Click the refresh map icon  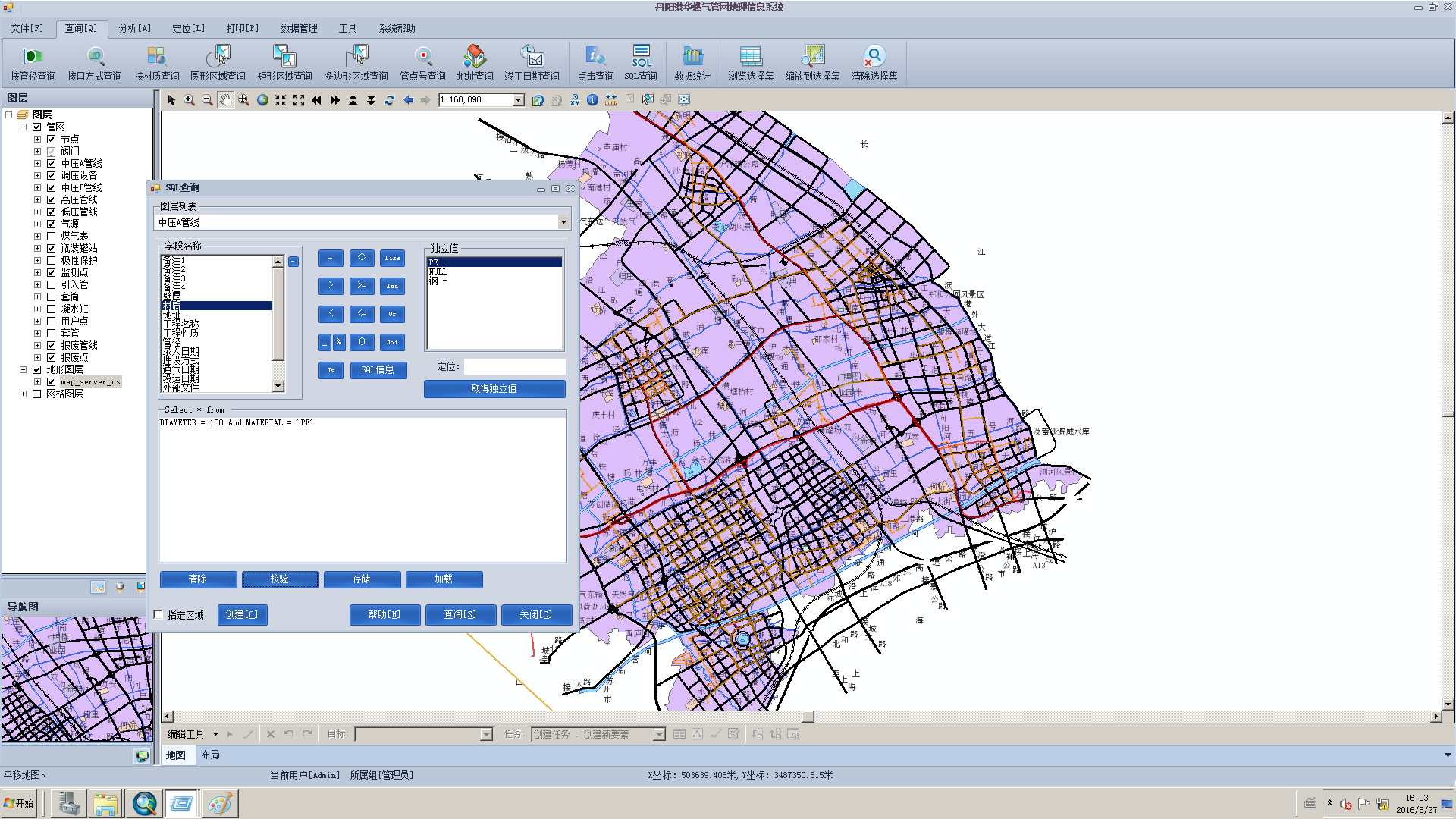(x=390, y=100)
